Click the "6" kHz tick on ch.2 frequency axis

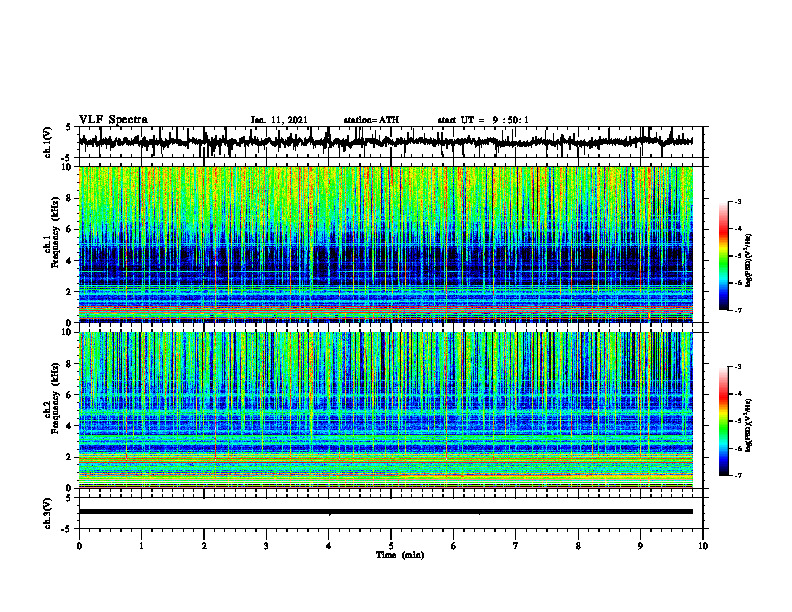click(71, 395)
